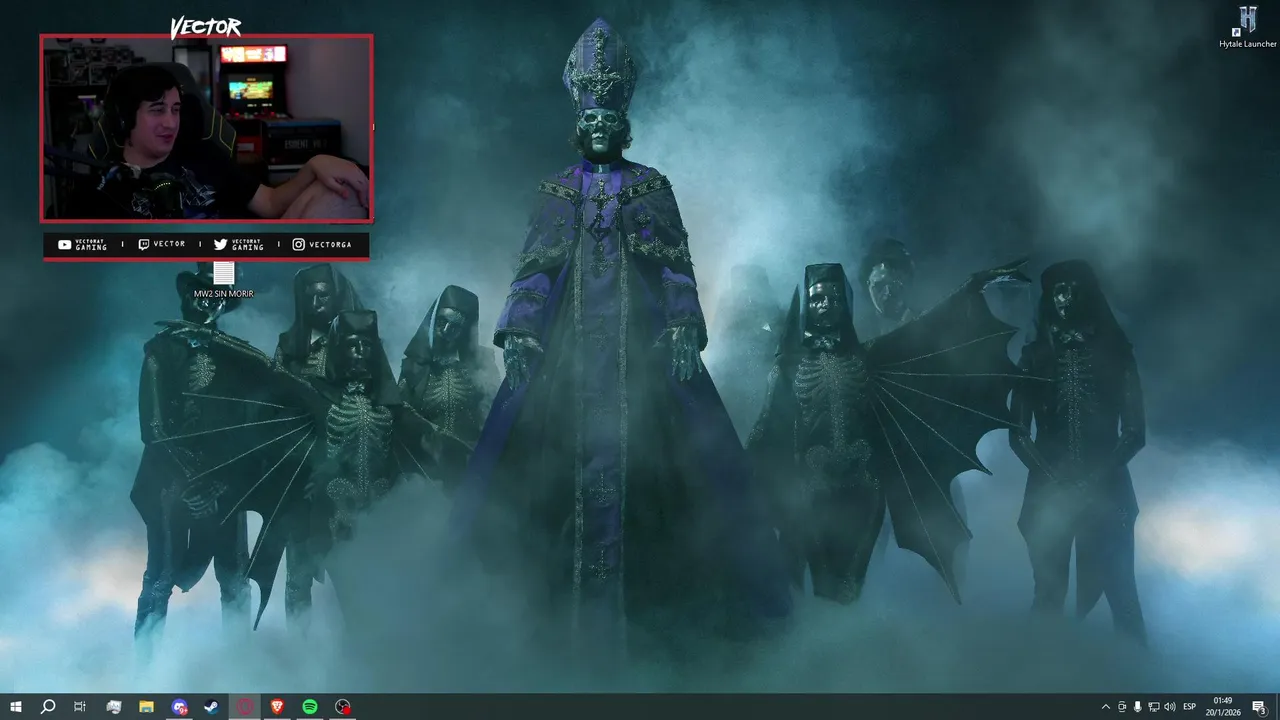Screen dimensions: 1280x720
Task: Open the notification center with 3 alerts
Action: 1259,707
